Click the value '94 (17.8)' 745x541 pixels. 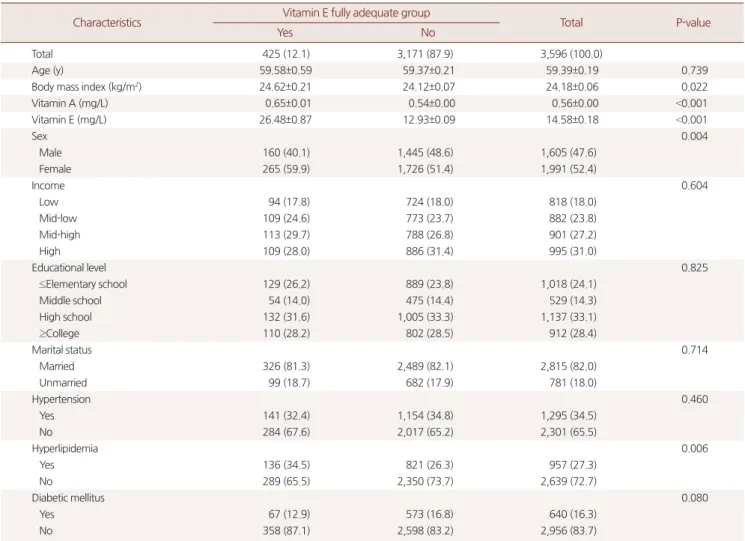(x=289, y=202)
